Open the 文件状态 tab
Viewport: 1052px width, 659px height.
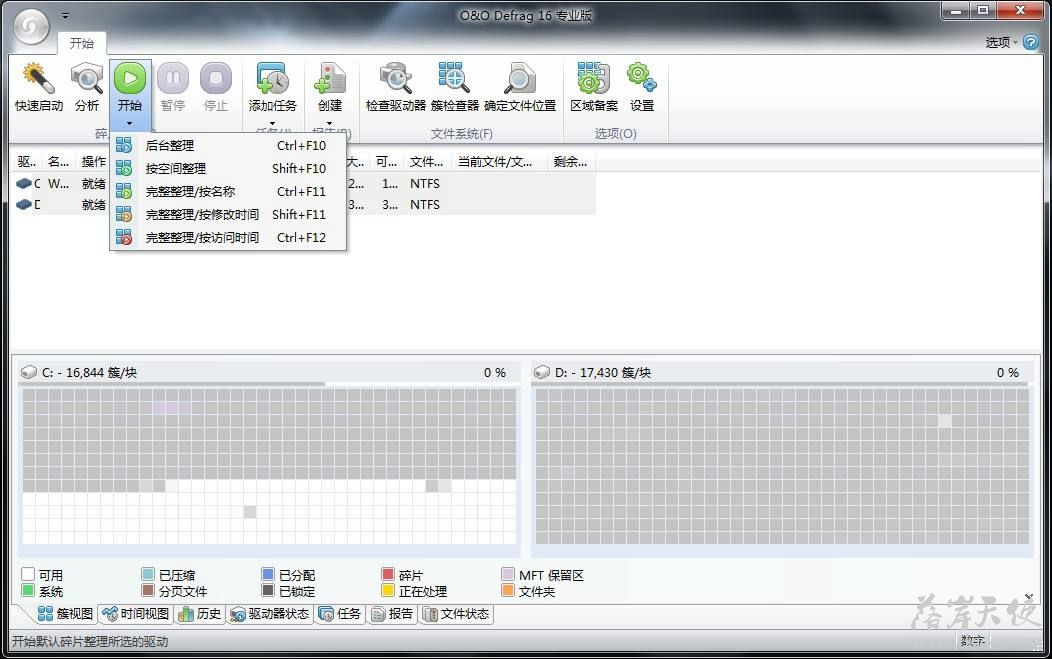click(456, 613)
